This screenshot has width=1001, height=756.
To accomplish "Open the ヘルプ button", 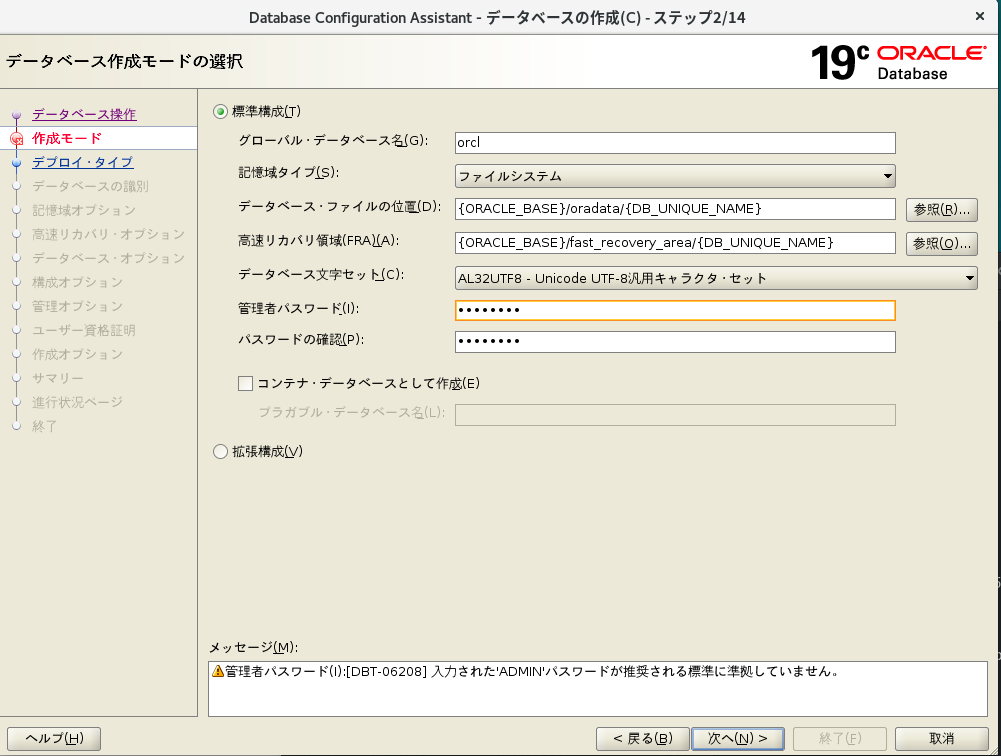I will tap(54, 738).
